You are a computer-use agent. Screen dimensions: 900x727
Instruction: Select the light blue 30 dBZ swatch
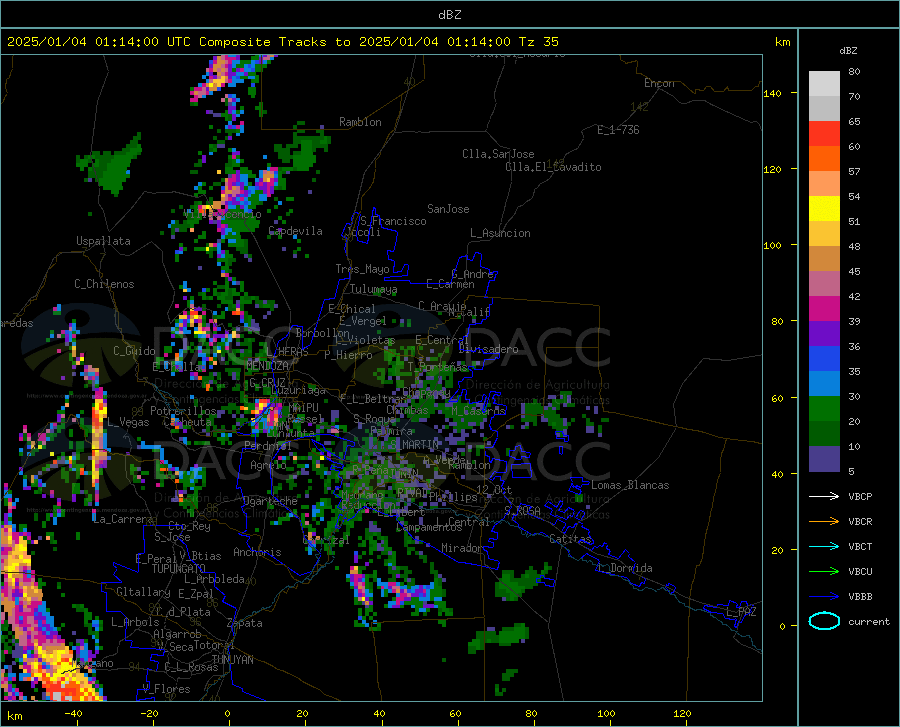tap(824, 384)
